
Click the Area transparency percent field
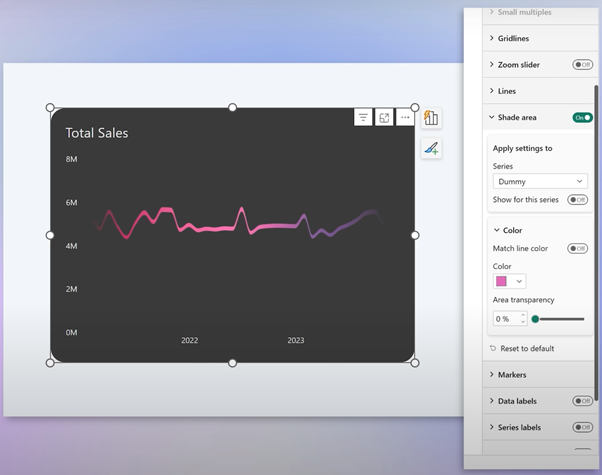pyautogui.click(x=506, y=319)
